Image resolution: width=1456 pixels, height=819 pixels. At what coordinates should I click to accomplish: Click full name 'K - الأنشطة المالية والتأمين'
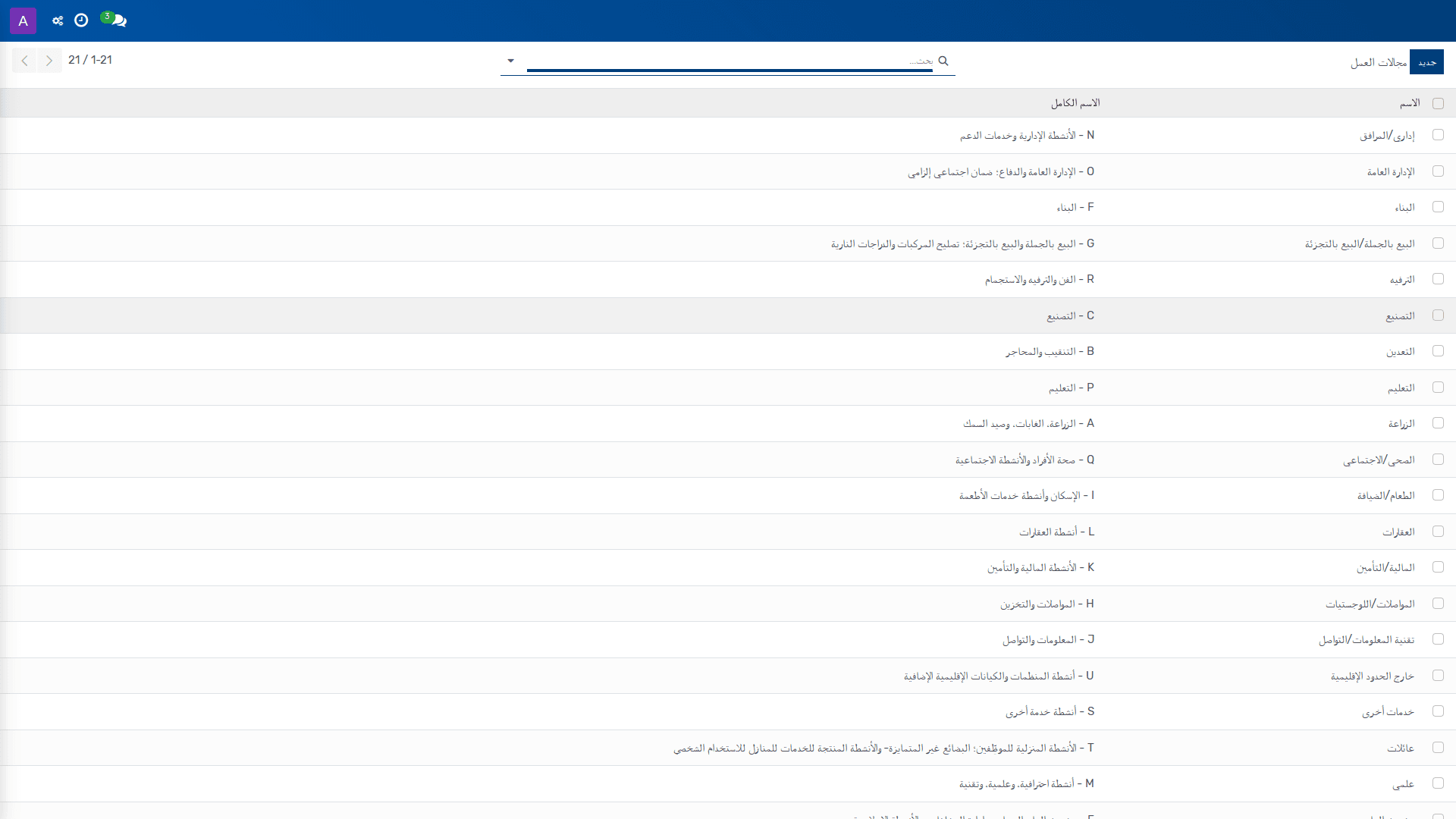point(1041,568)
